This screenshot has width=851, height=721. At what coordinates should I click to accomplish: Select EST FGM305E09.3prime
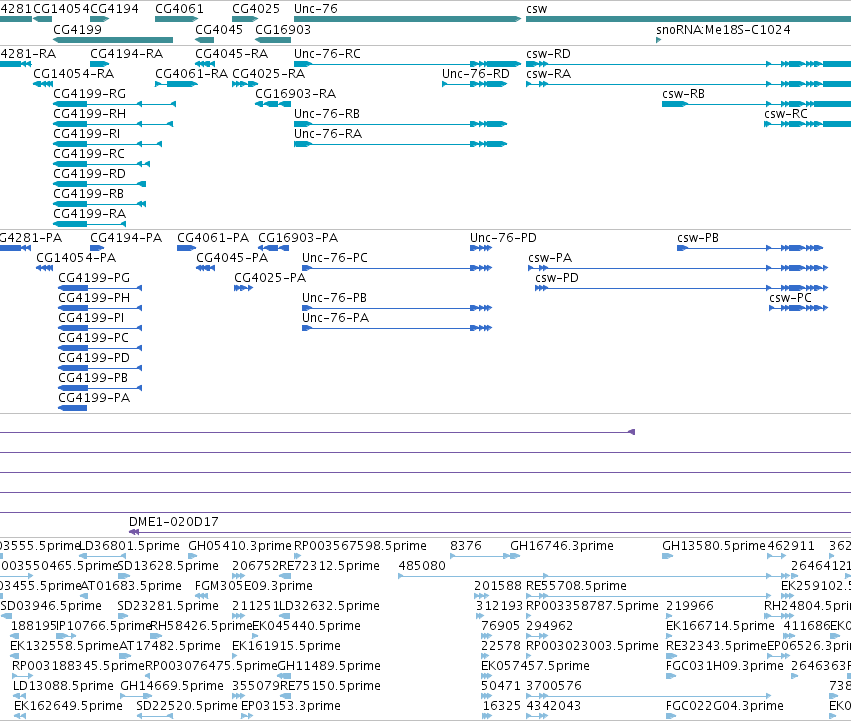253,586
